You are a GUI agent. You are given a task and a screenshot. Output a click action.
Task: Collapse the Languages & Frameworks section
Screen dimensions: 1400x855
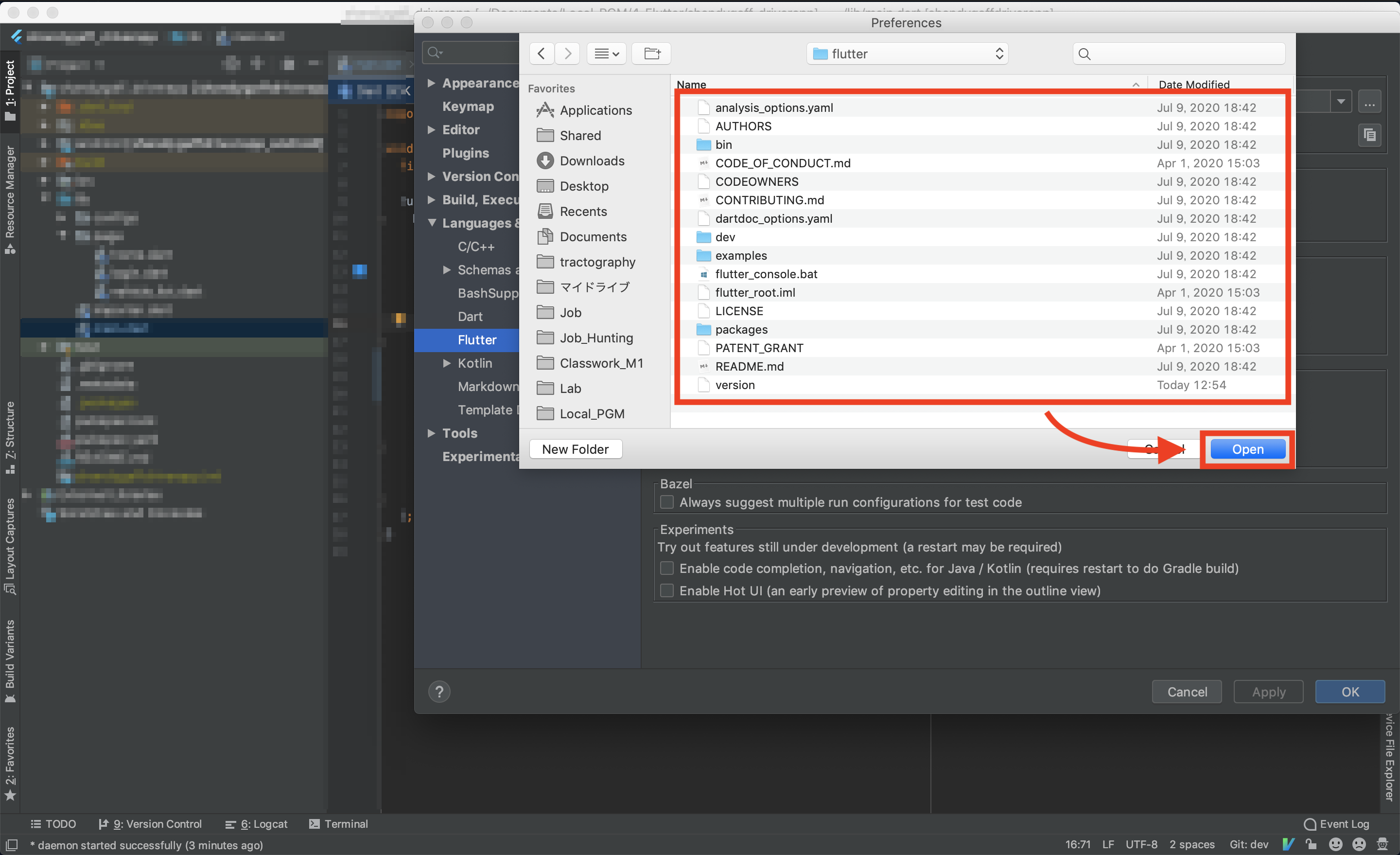[431, 223]
